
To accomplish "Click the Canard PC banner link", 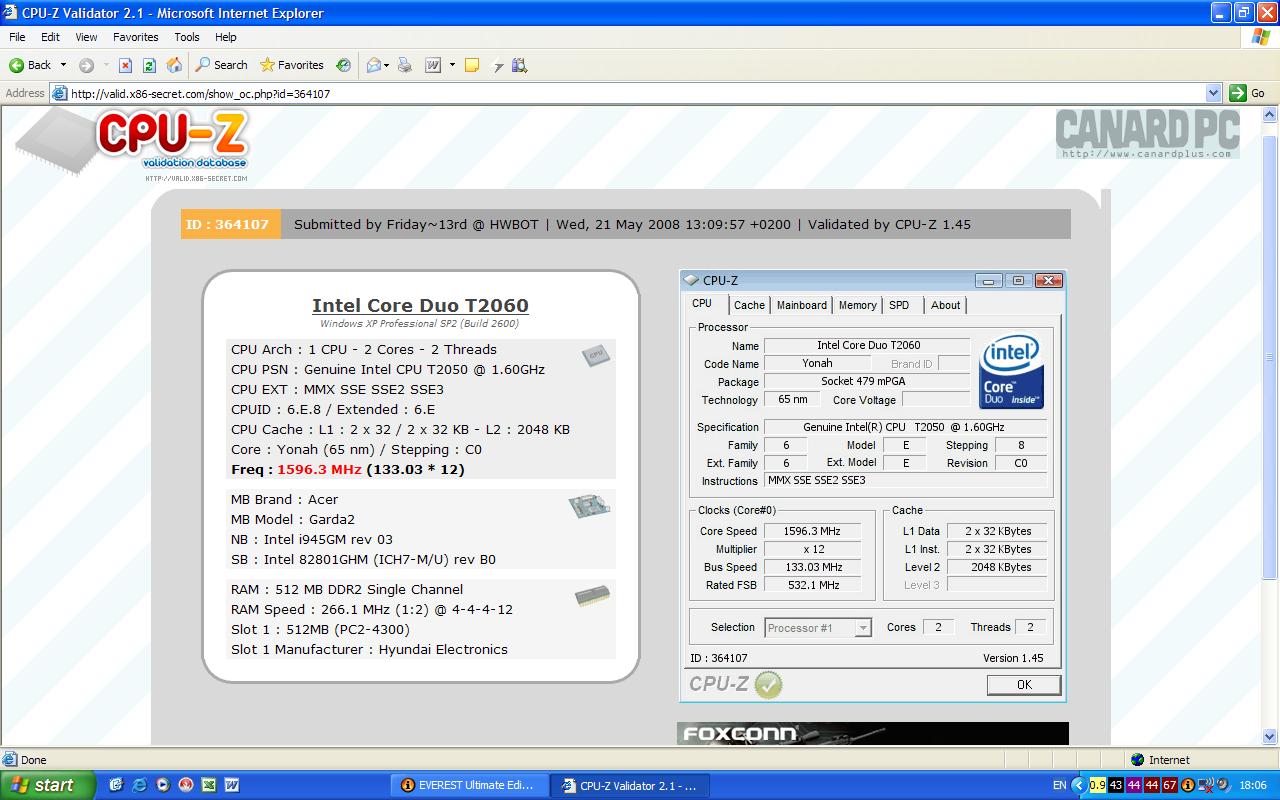I will coord(1147,133).
